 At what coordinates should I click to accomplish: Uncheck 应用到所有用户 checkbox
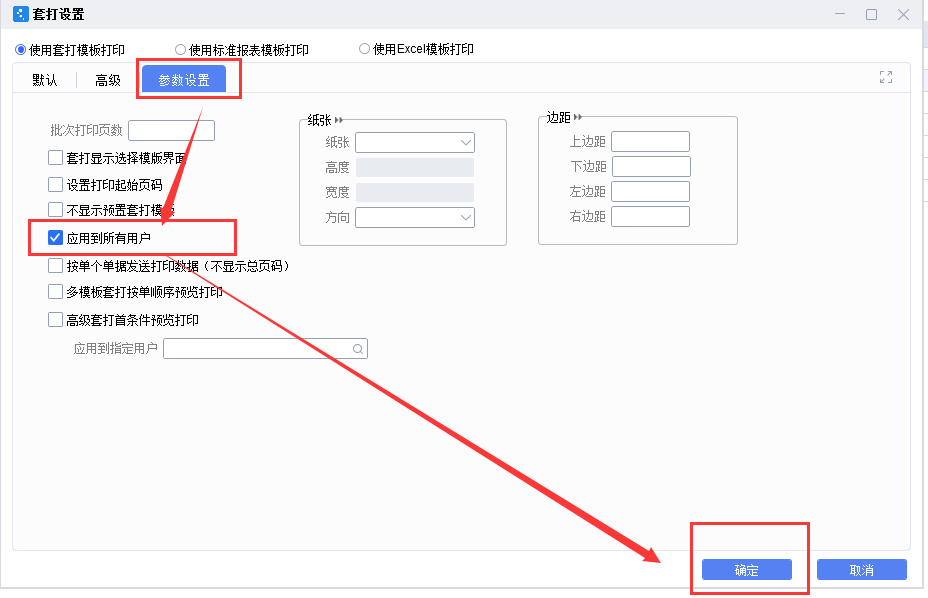tap(55, 238)
